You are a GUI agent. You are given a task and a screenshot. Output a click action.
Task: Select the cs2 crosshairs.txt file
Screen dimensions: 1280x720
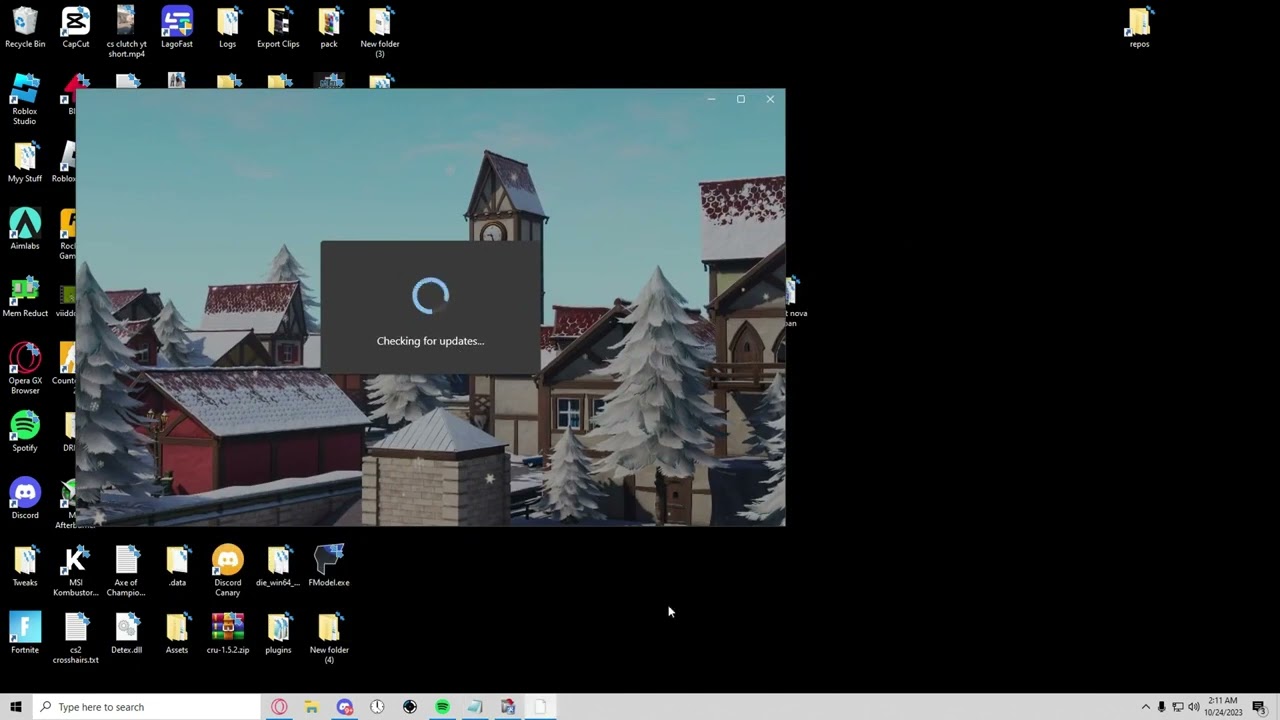(x=76, y=638)
